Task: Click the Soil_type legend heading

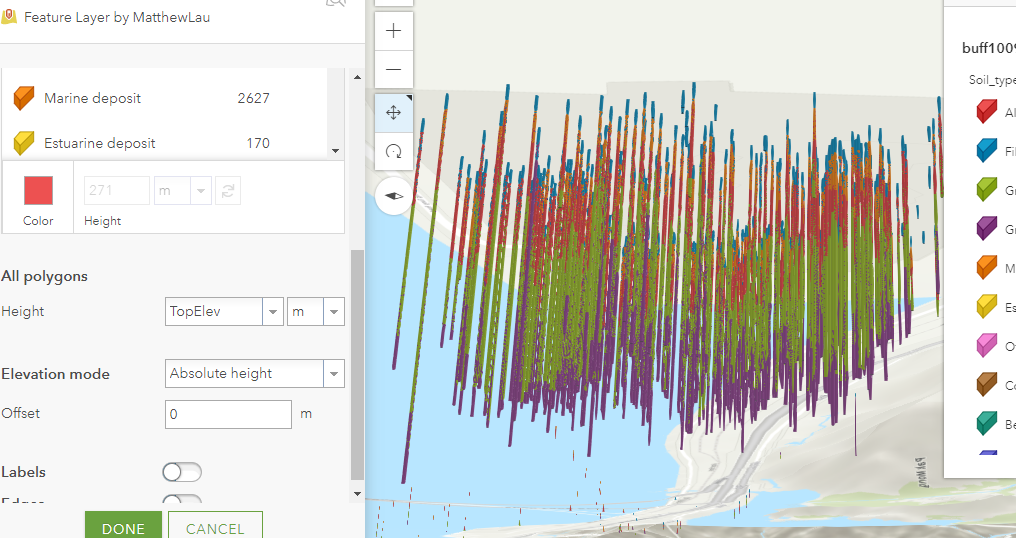Action: [992, 80]
